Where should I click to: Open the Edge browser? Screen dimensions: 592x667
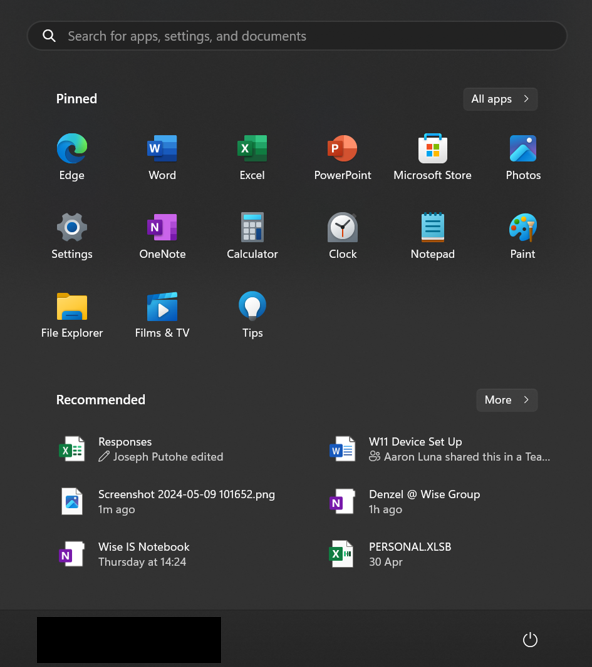(72, 156)
